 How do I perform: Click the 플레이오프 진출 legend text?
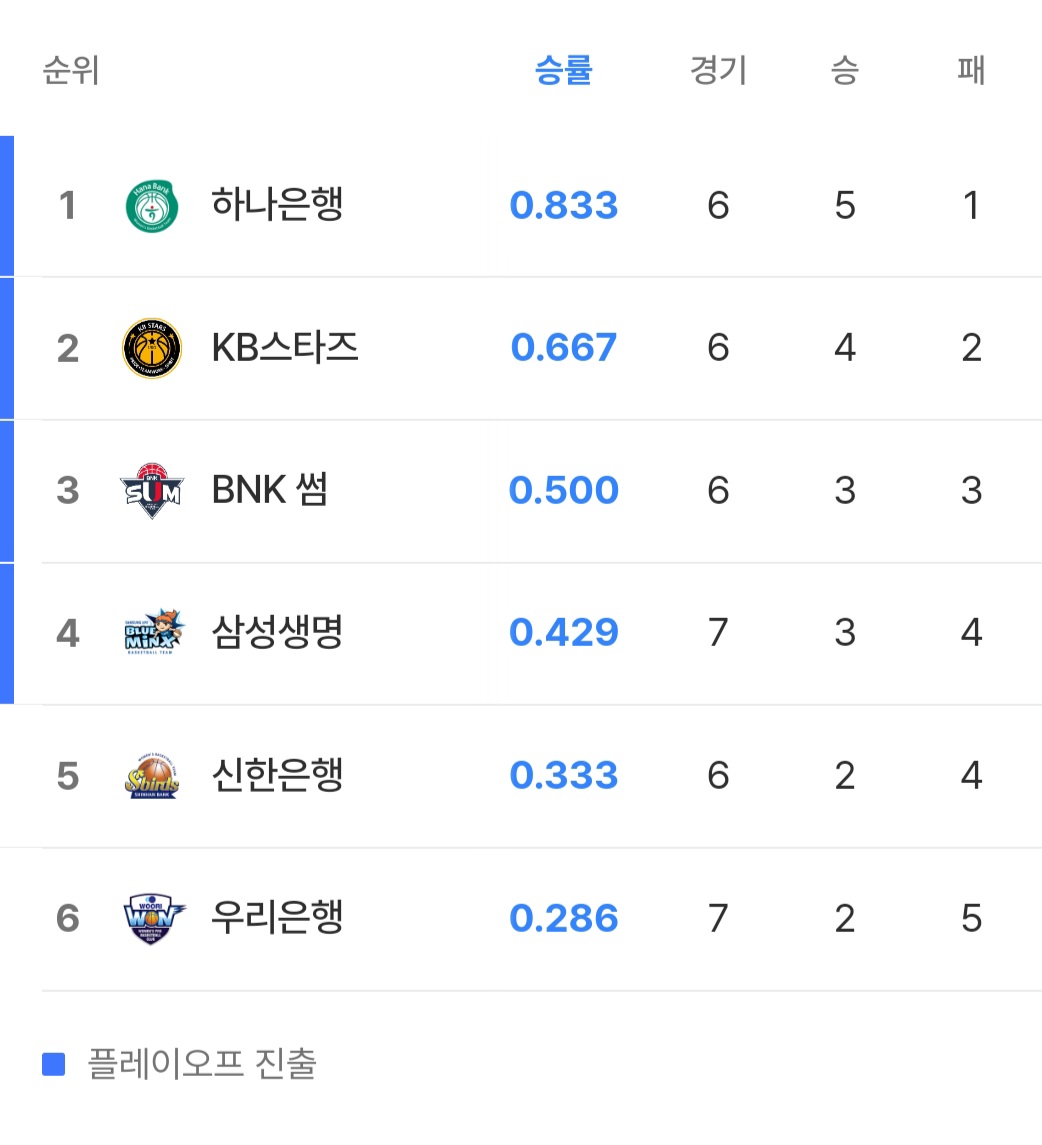click(202, 1064)
